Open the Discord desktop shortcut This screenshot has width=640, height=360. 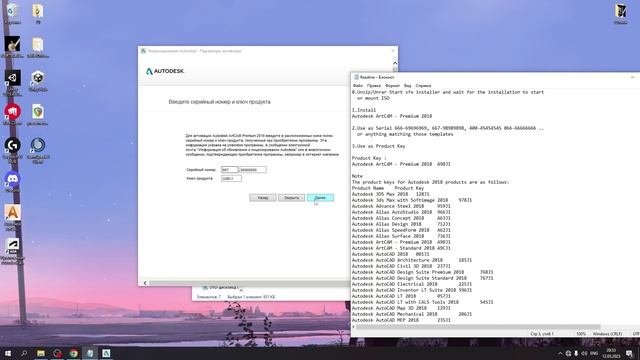[x=12, y=180]
